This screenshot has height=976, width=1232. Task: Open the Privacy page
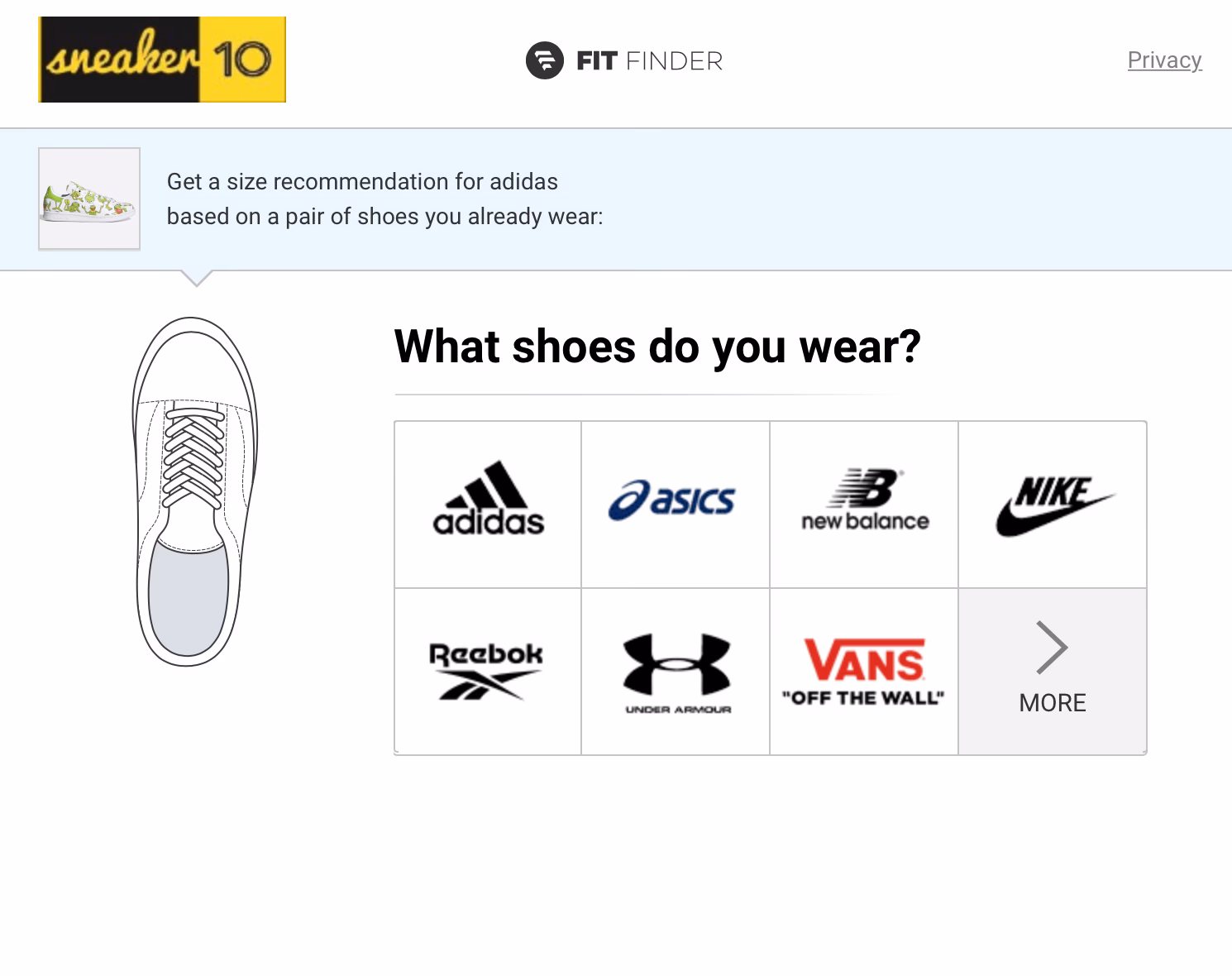(x=1164, y=60)
